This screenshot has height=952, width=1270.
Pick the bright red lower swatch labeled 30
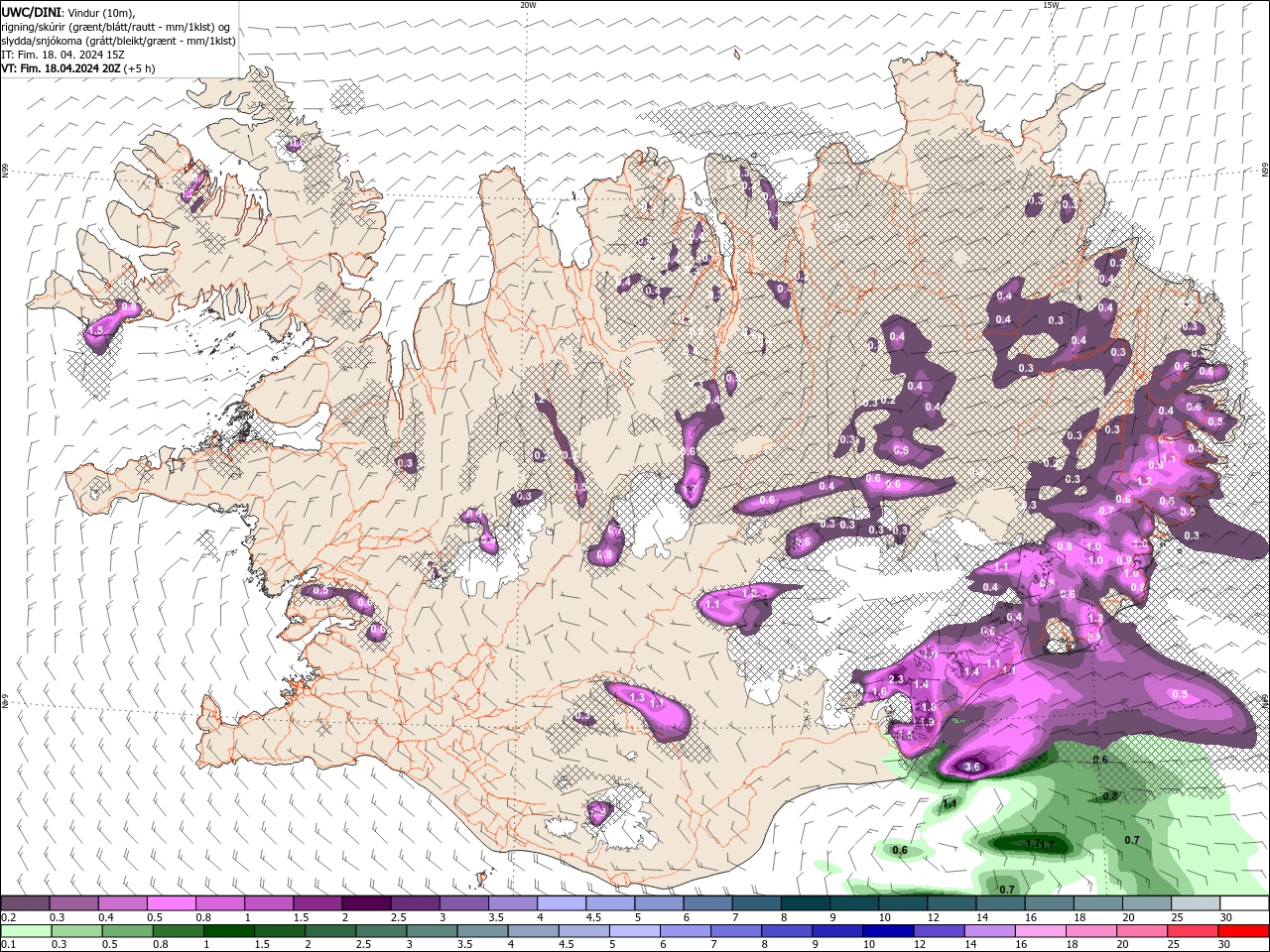tap(1244, 931)
